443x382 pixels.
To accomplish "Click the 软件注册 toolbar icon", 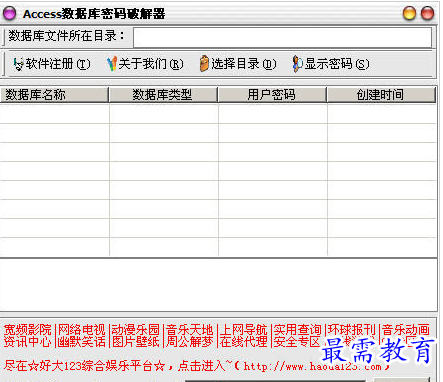I will click(x=18, y=64).
